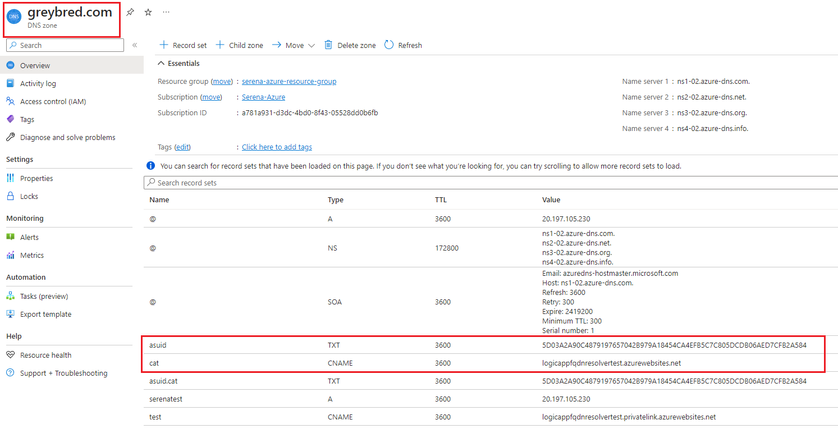Click the privatelink.azurewebsites.net value

tap(628, 417)
